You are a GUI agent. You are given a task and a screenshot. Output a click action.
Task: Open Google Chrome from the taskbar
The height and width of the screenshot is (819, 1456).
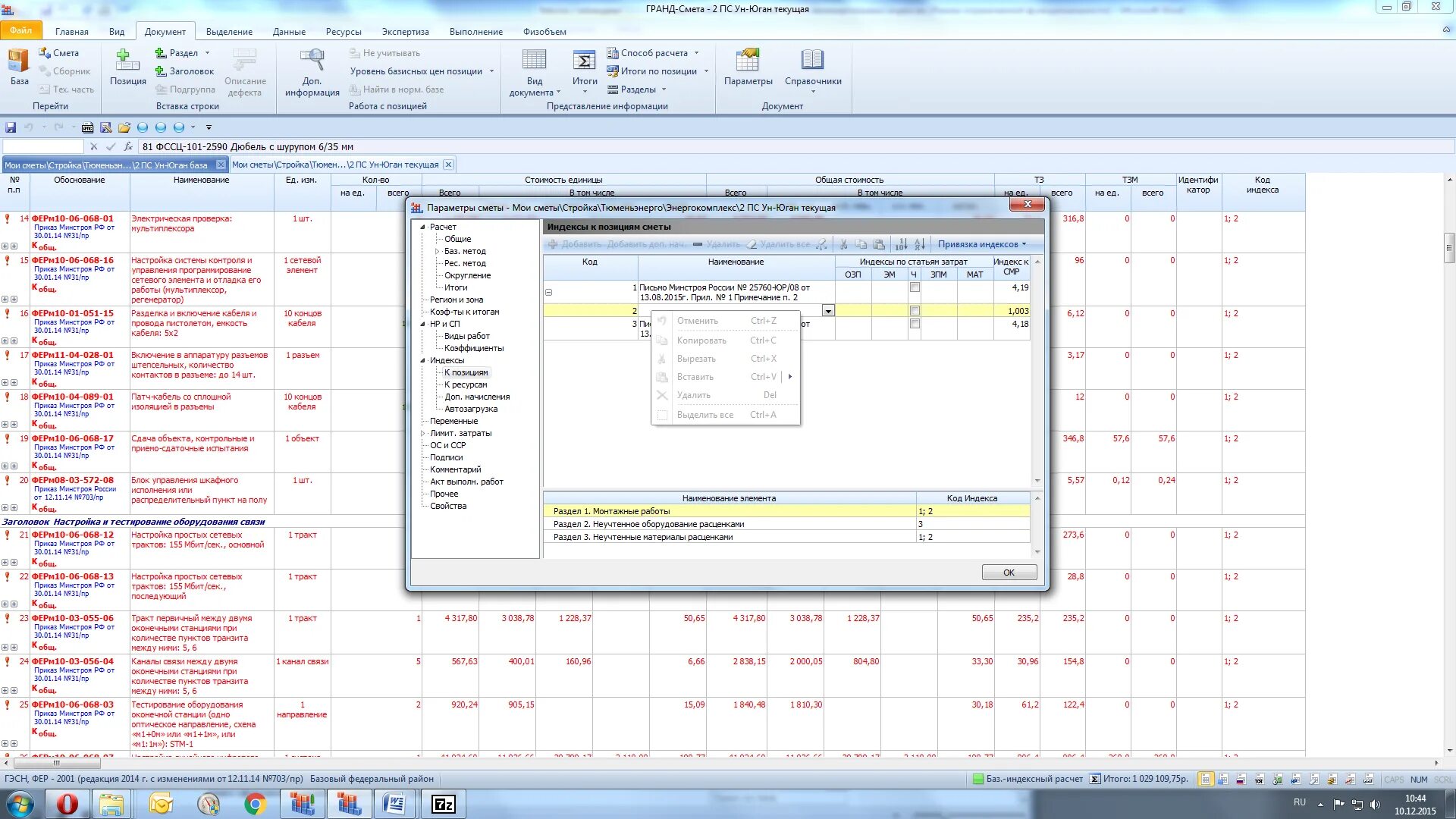point(256,804)
